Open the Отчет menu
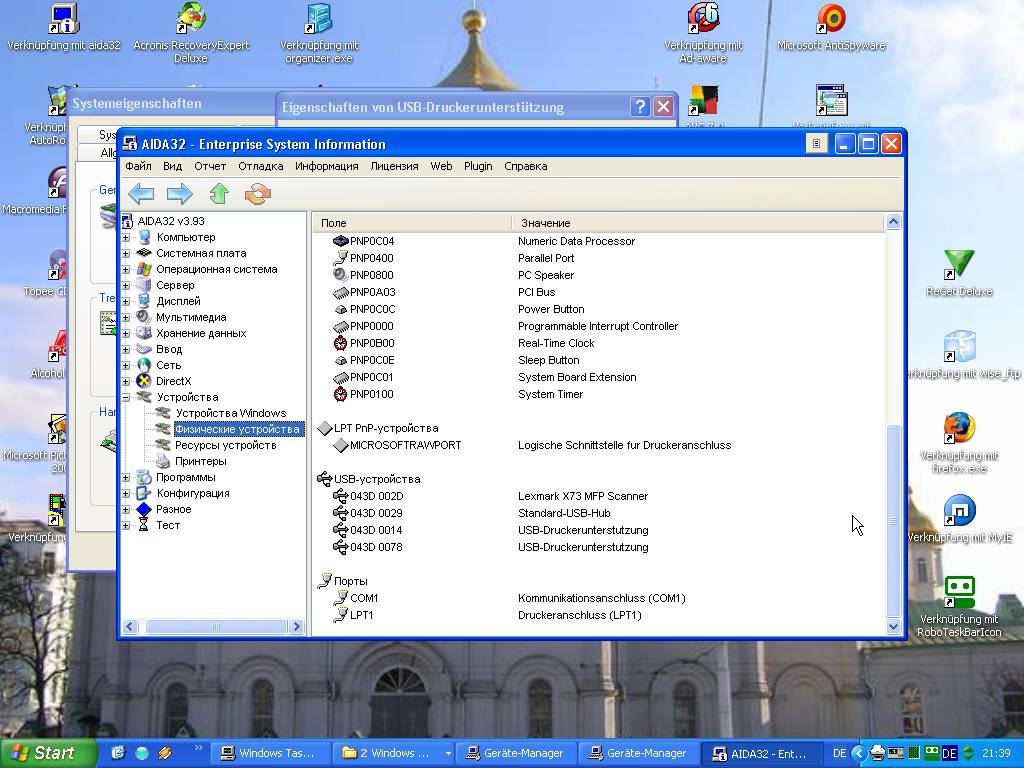This screenshot has height=768, width=1024. point(210,166)
